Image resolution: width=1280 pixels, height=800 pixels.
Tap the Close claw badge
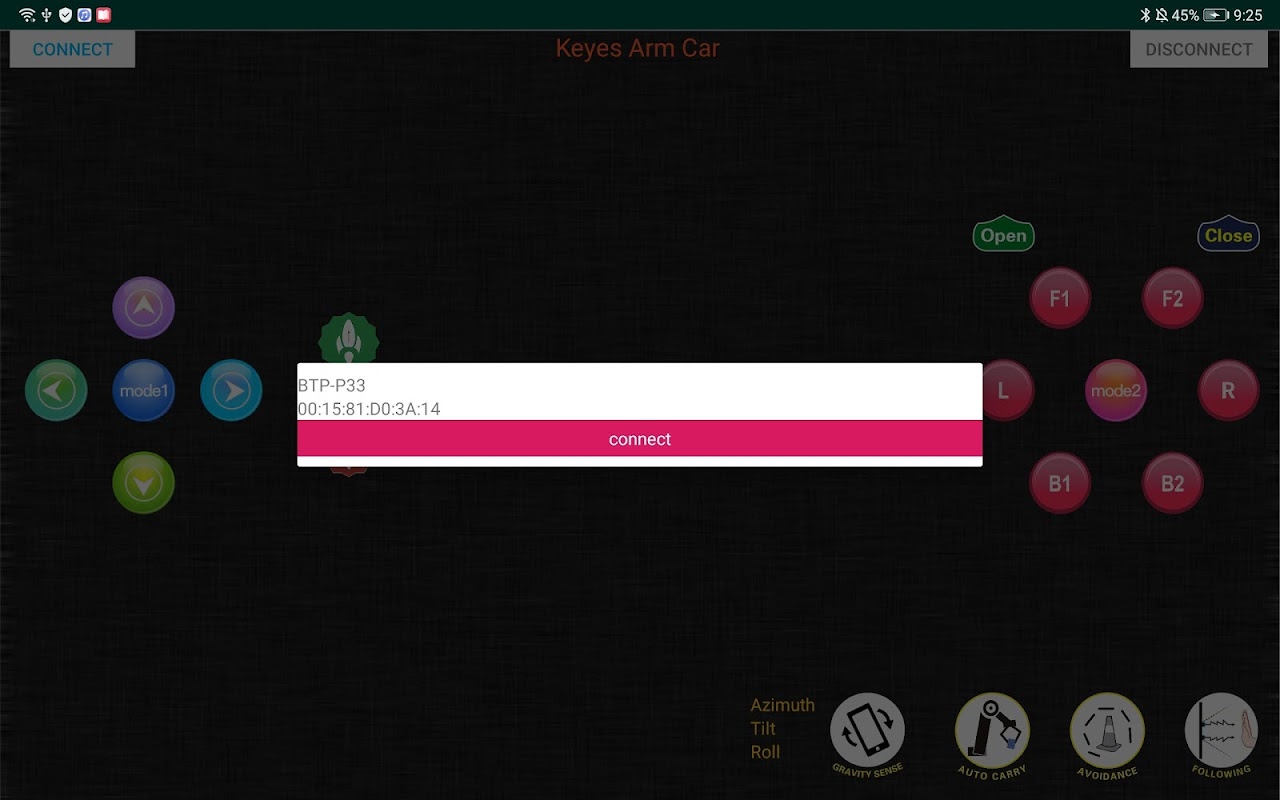coord(1228,236)
